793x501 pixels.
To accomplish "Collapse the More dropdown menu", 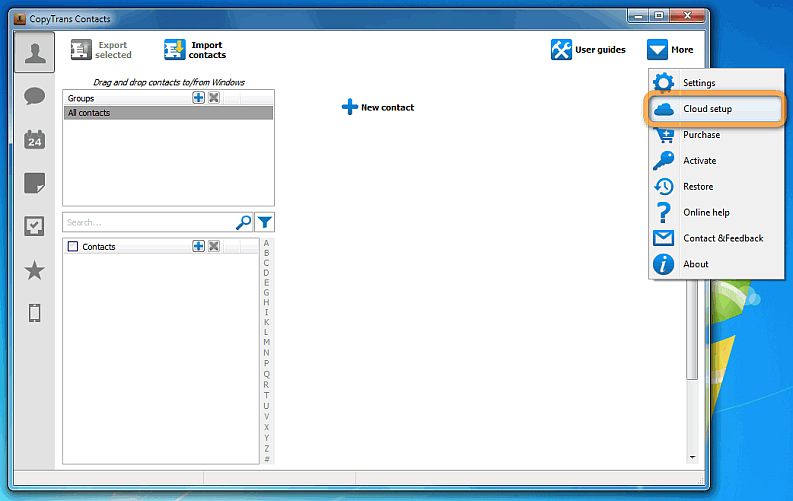I will point(670,50).
